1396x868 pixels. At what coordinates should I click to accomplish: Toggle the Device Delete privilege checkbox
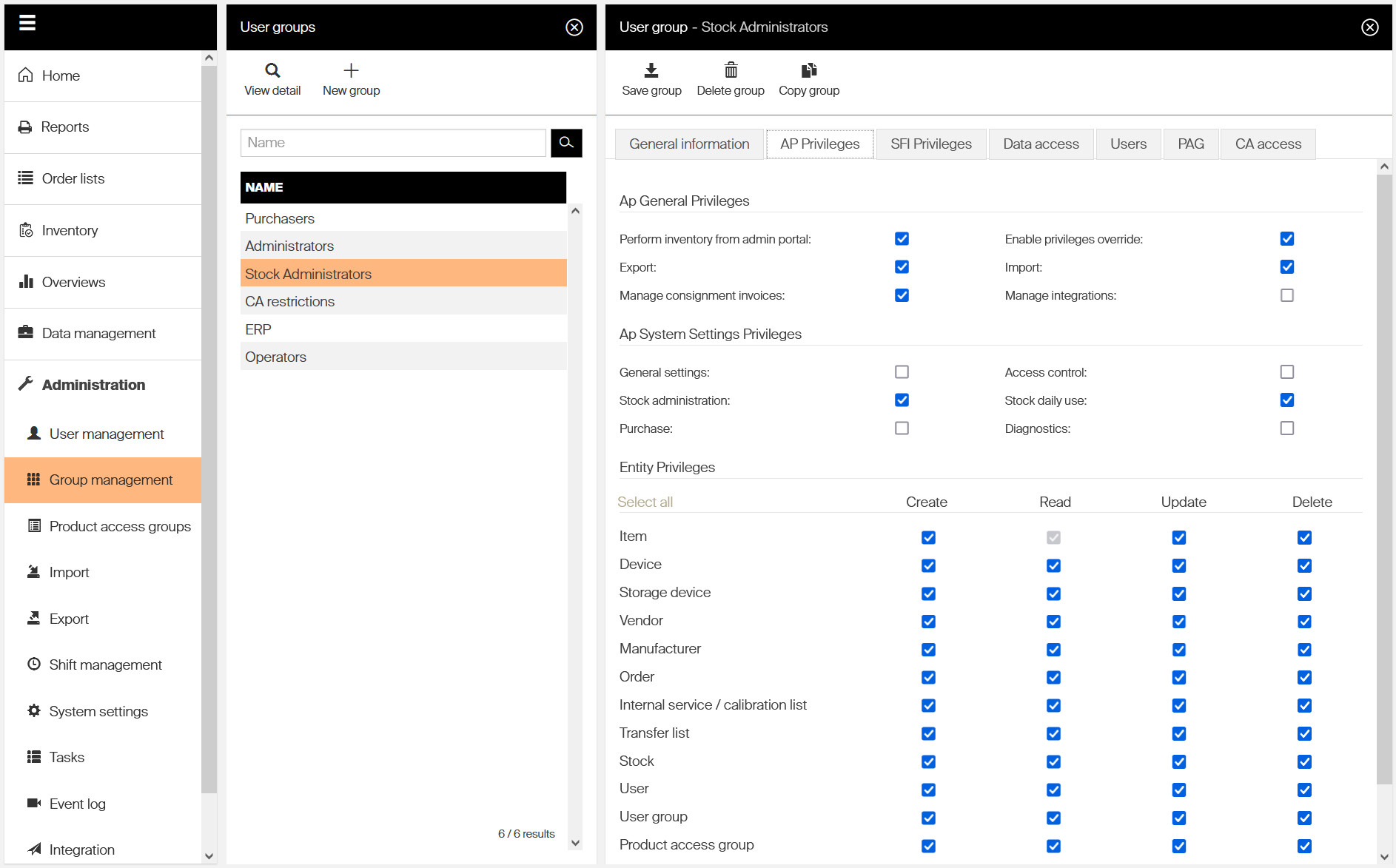coord(1304,566)
